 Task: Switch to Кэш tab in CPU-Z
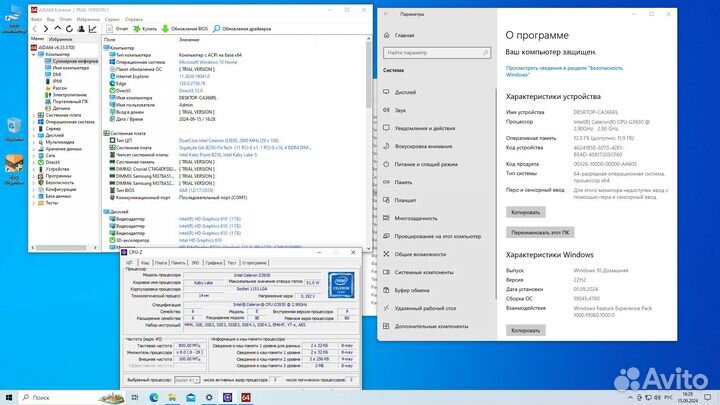point(145,263)
